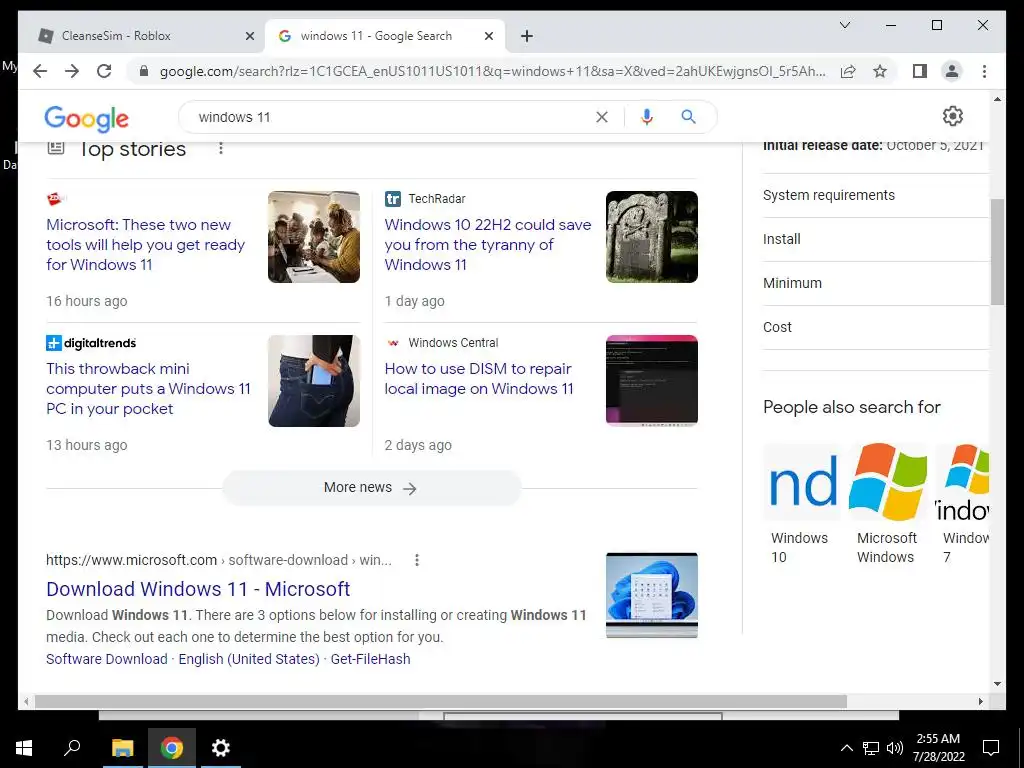Click the terminal screenshot story thumbnail

[652, 381]
